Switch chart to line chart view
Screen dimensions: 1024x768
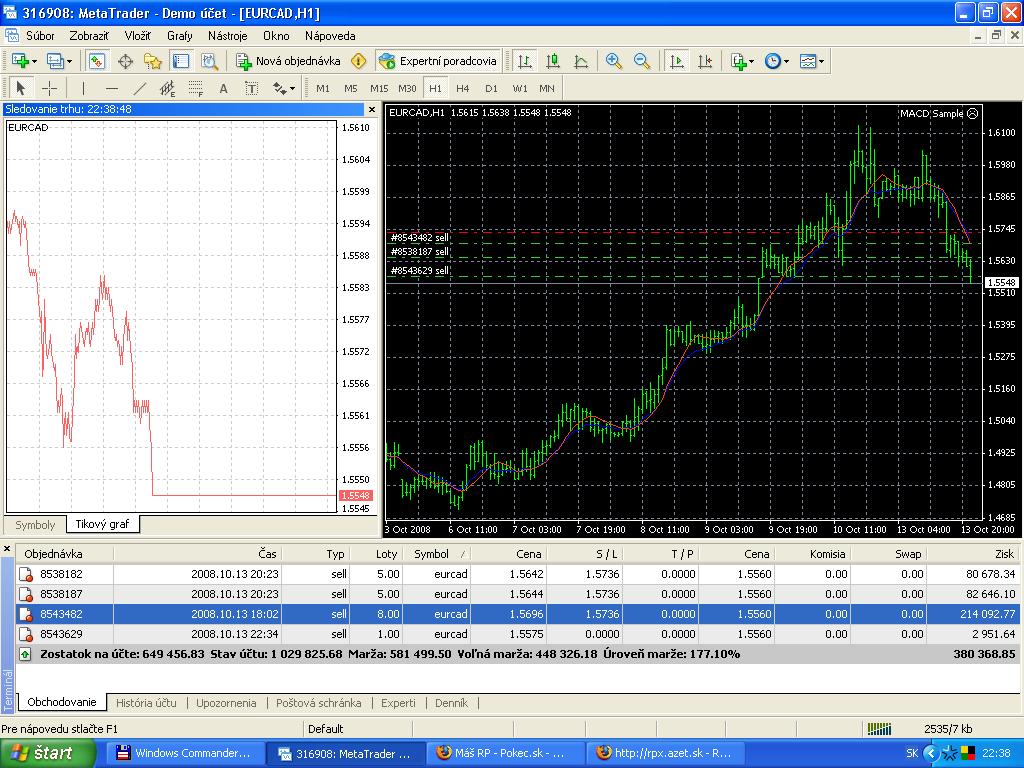(581, 61)
